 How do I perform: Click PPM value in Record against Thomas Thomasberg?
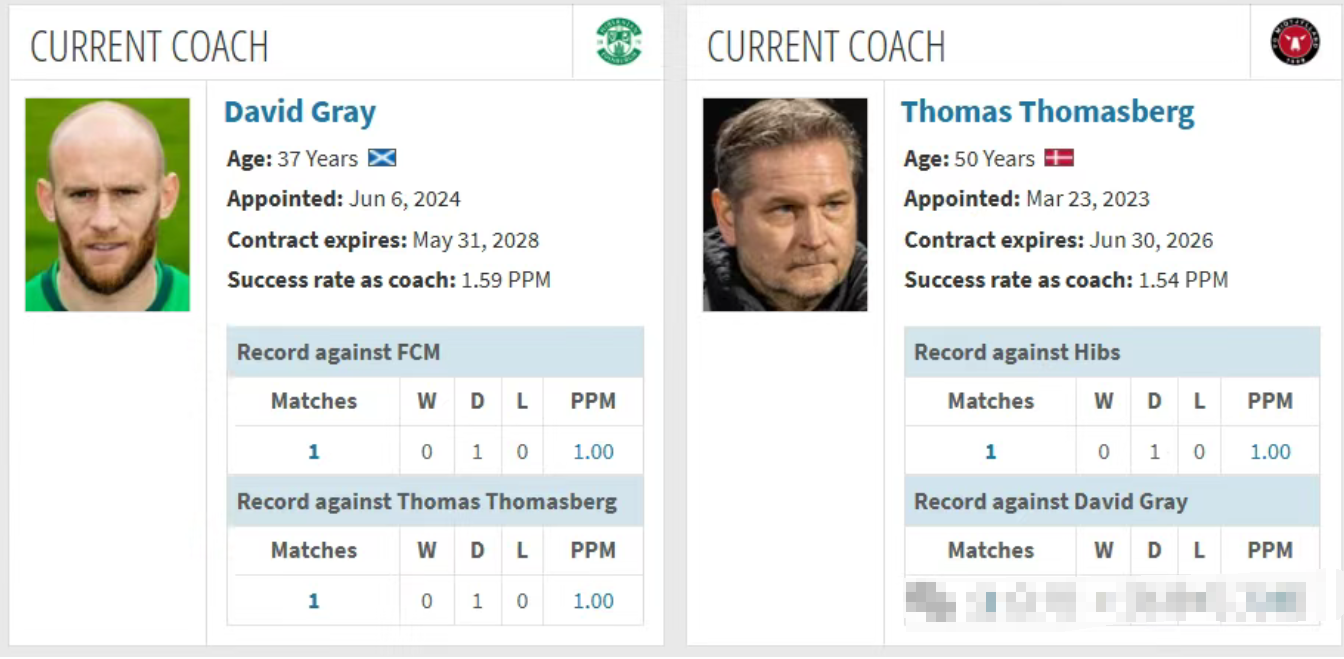[x=593, y=601]
